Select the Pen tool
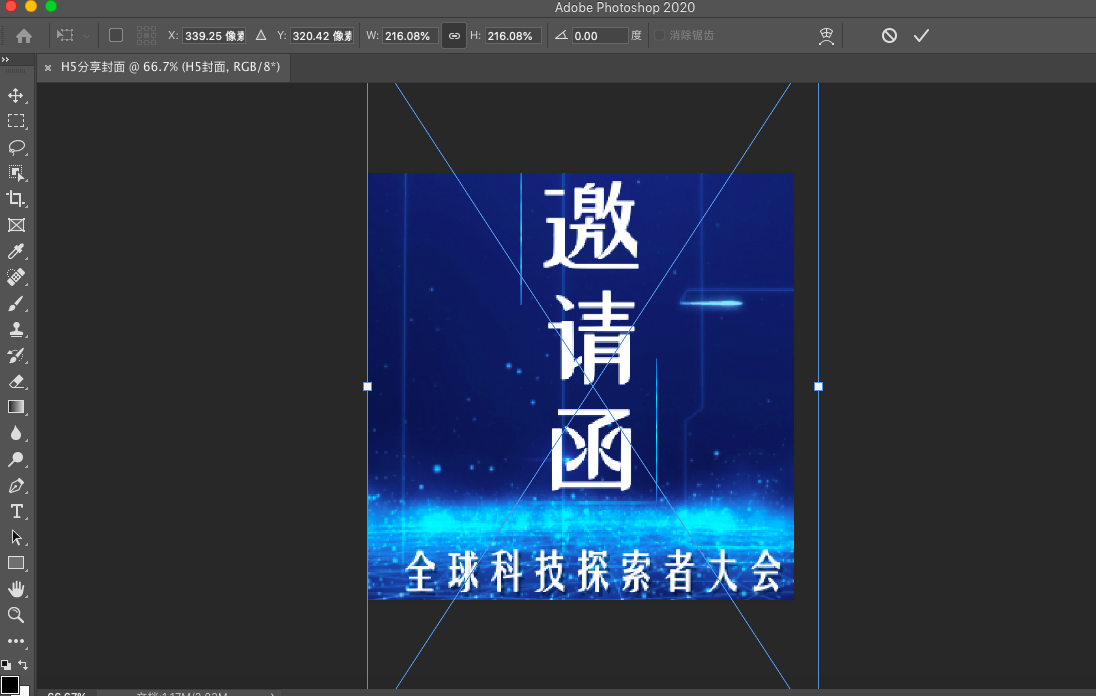This screenshot has height=696, width=1096. click(x=15, y=485)
